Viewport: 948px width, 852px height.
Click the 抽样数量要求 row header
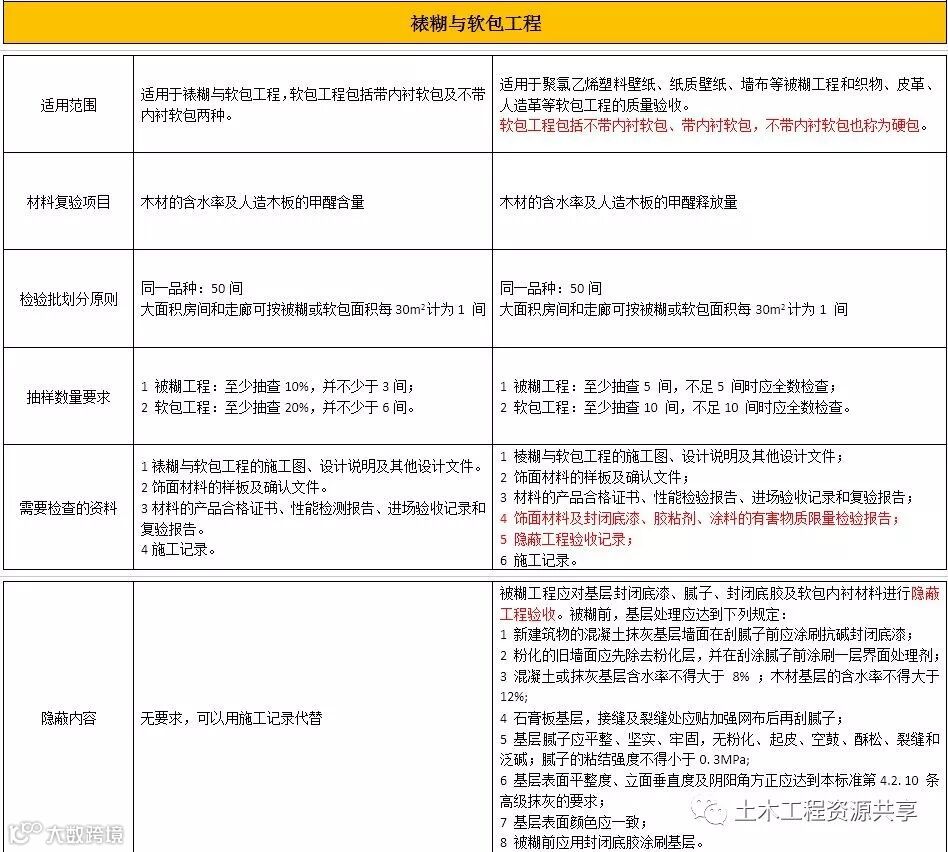pyautogui.click(x=68, y=396)
